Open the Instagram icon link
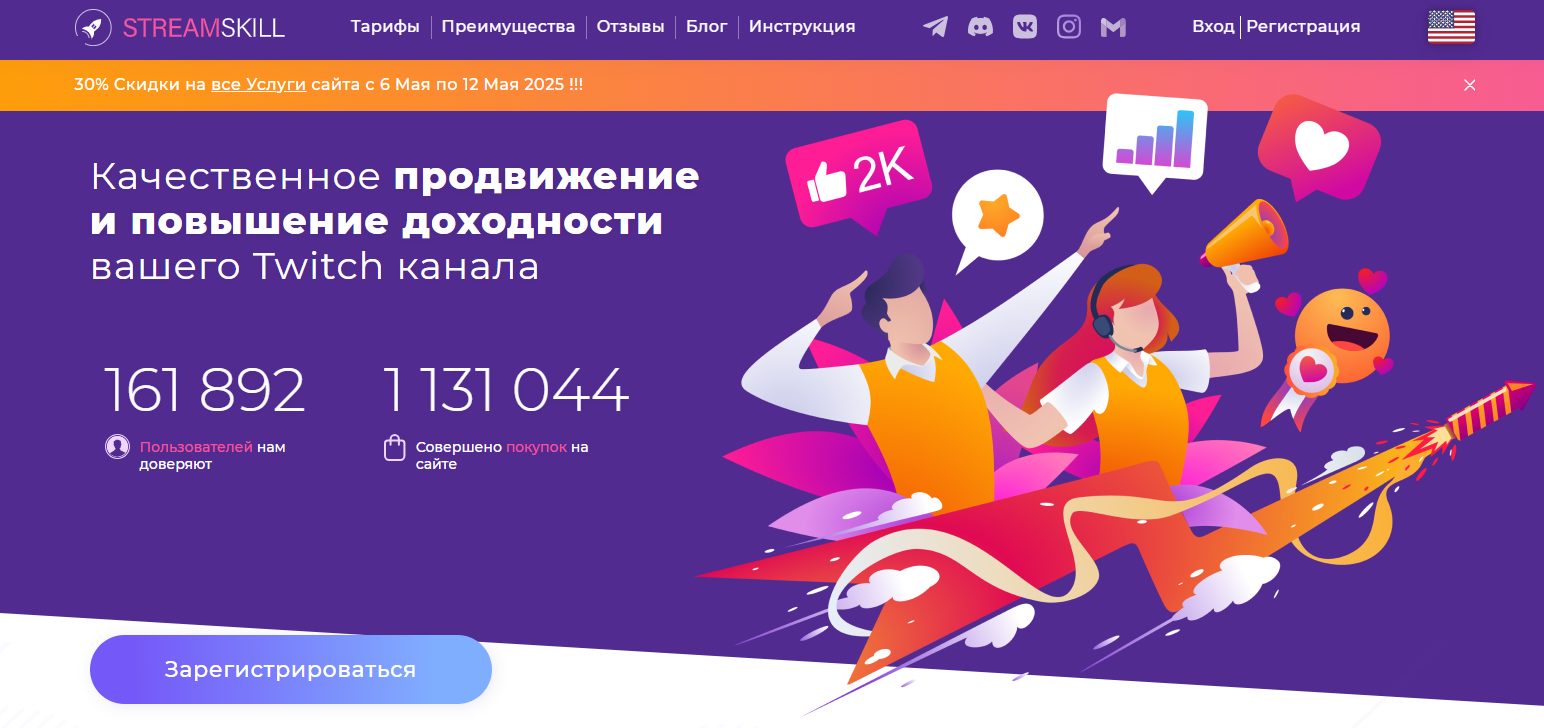This screenshot has width=1544, height=728. [x=1069, y=27]
